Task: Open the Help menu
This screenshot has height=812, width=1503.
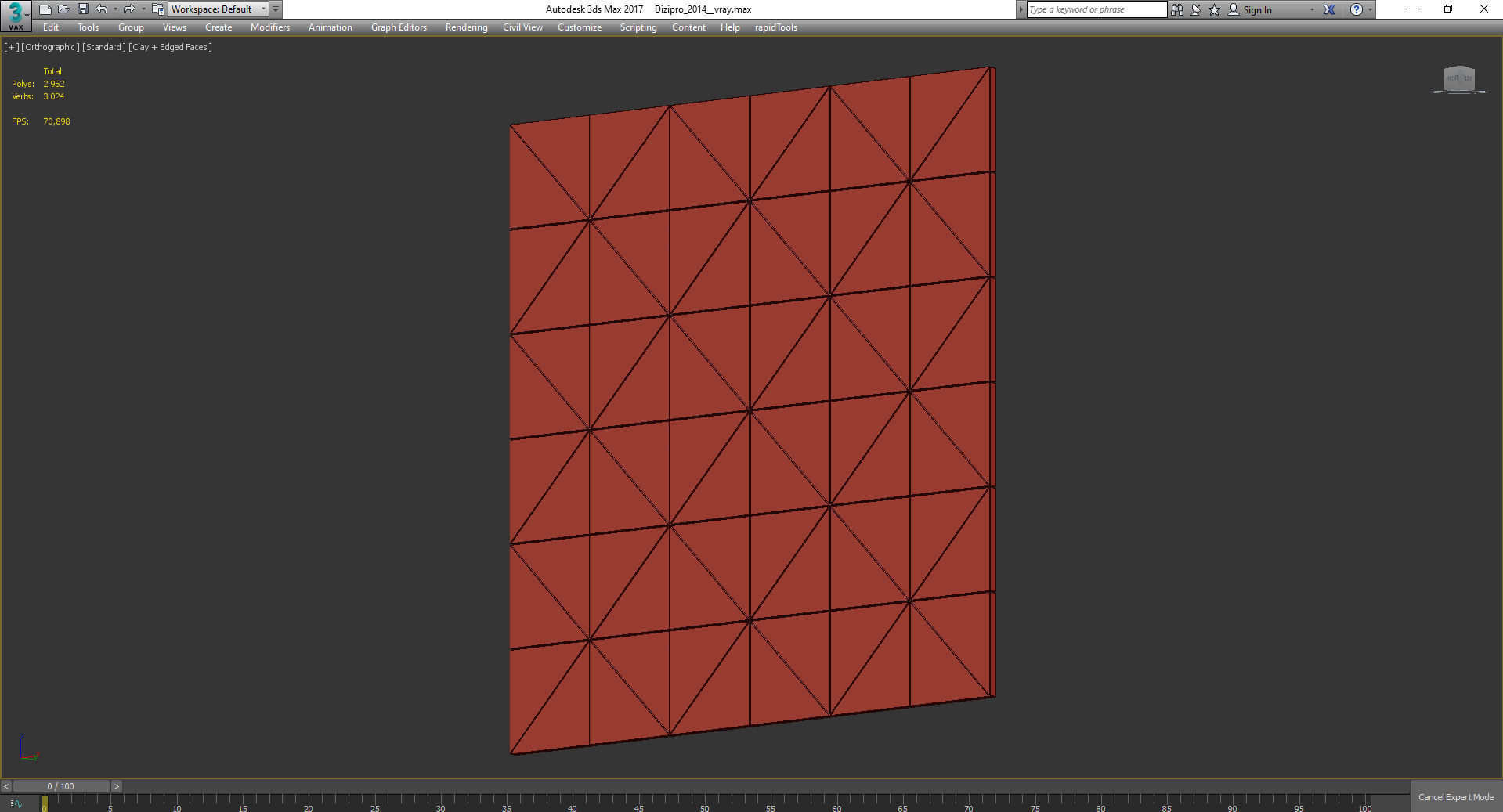Action: coord(730,27)
